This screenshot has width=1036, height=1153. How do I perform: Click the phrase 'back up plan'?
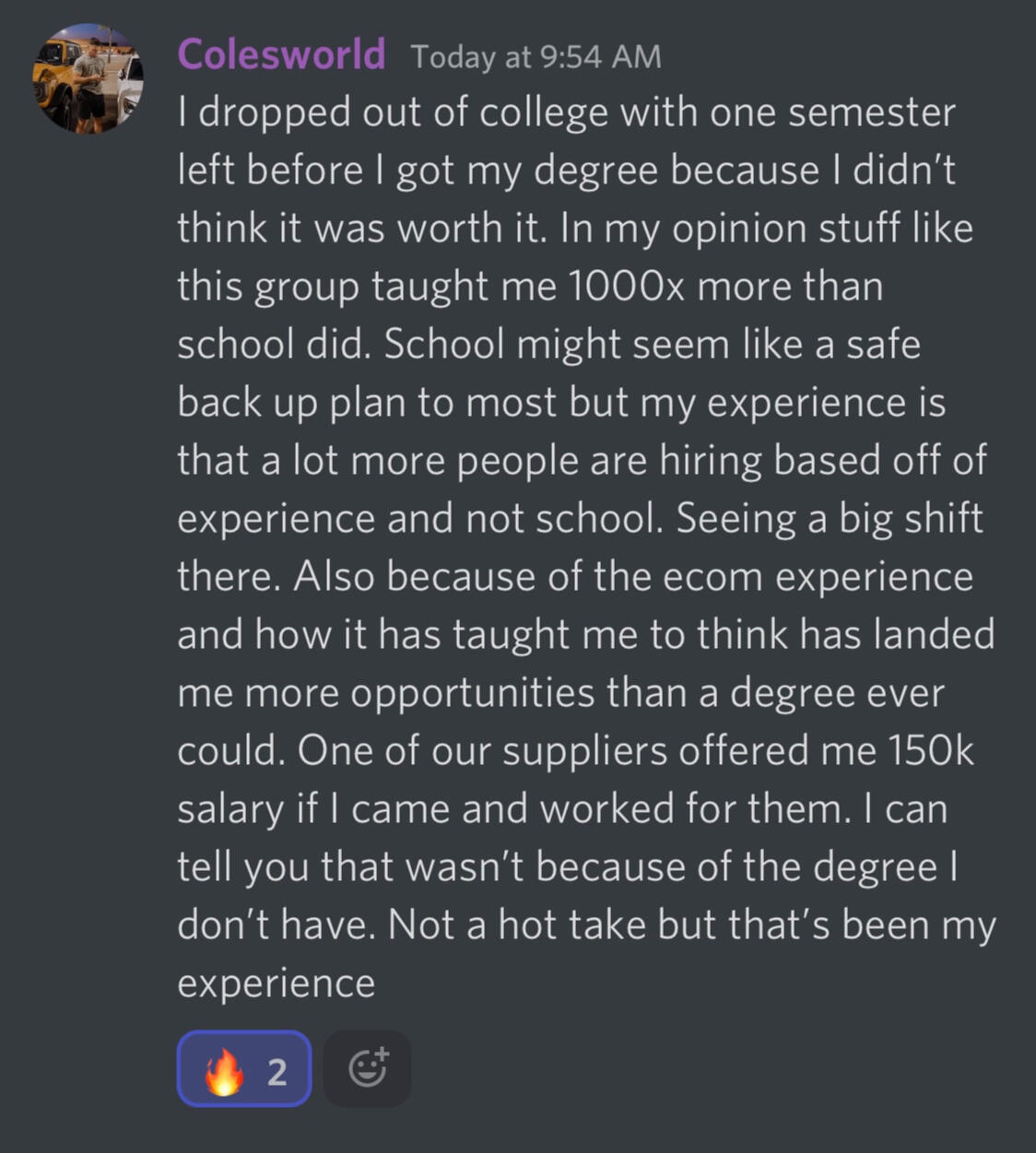coord(291,403)
